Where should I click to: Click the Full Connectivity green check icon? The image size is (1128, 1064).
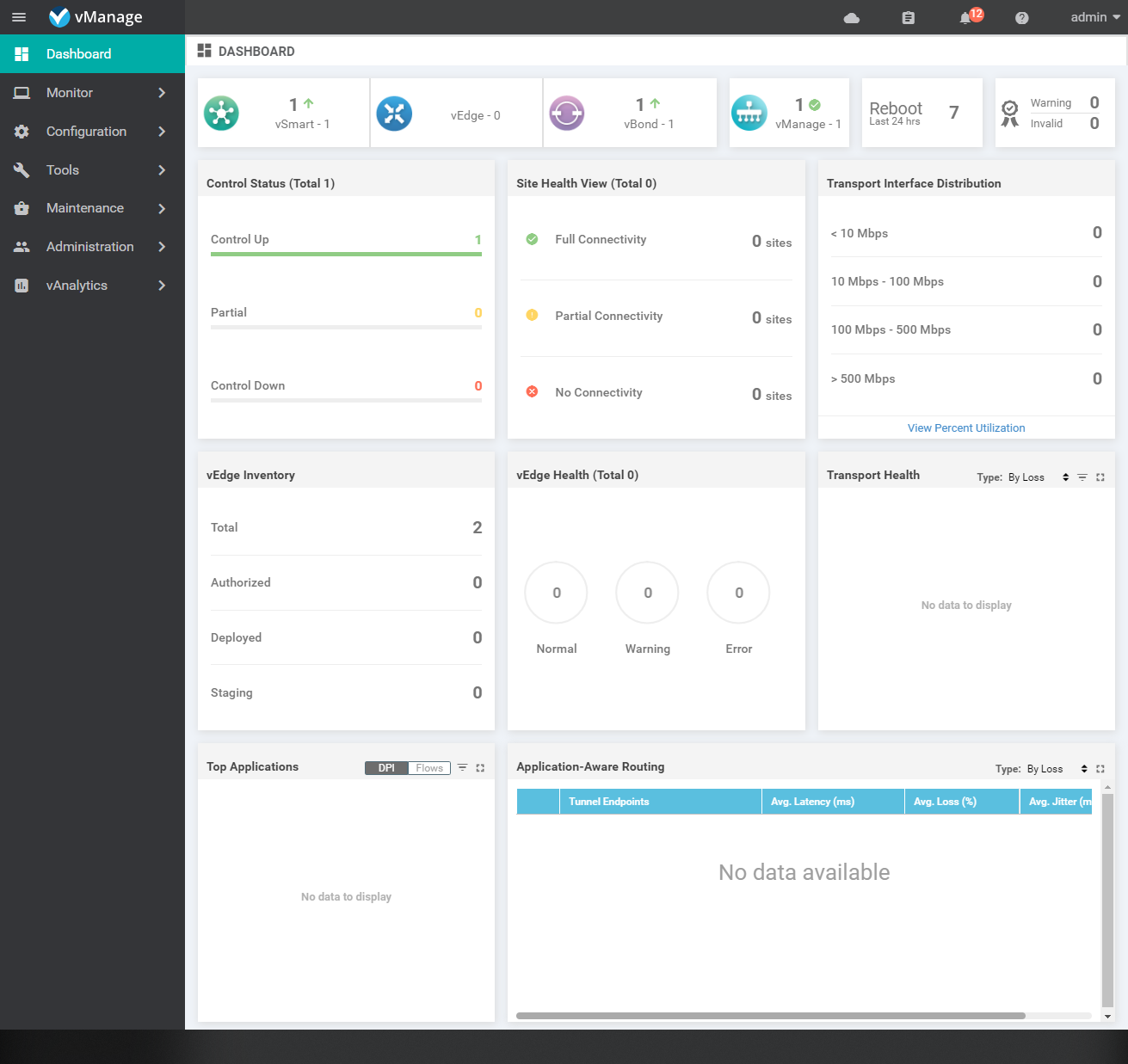click(532, 239)
